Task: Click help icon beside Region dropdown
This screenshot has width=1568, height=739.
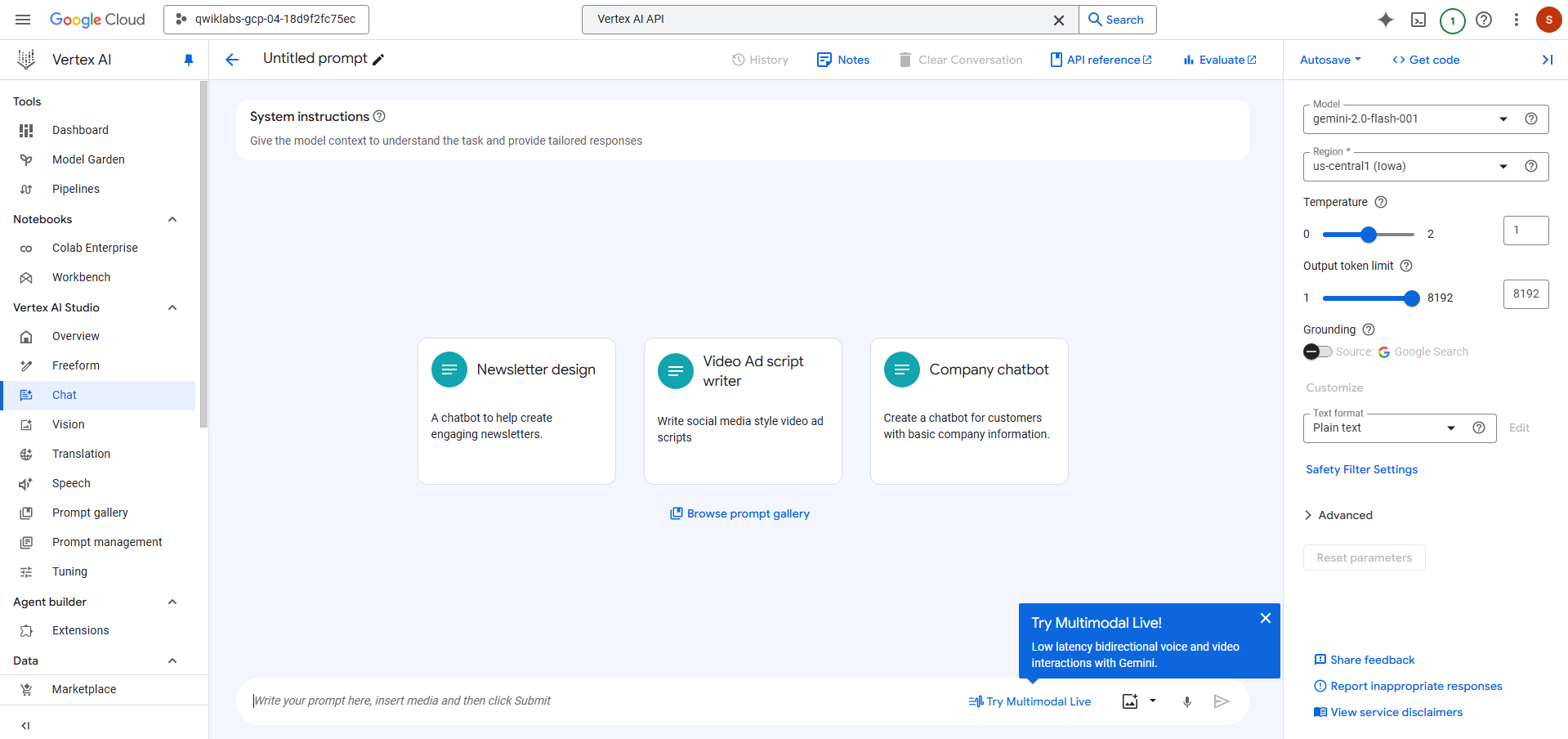Action: tap(1531, 166)
